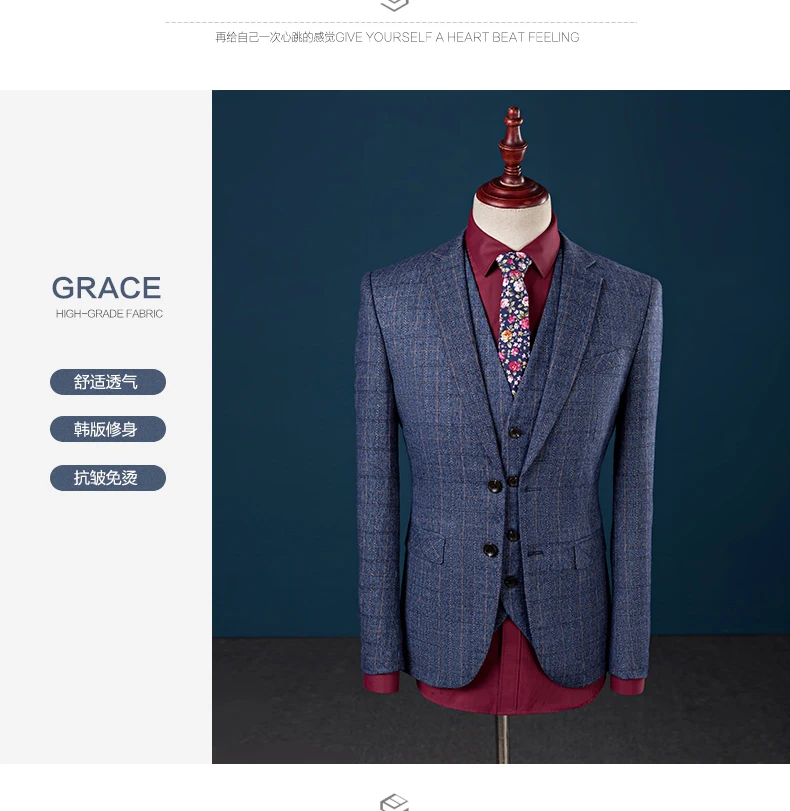Select the 抗皱免烫 pill label
790x811 pixels.
point(108,477)
